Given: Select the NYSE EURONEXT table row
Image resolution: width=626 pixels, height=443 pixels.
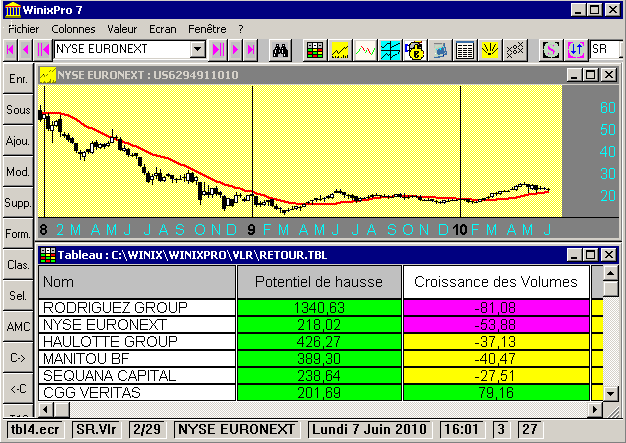Looking at the screenshot, I should [137, 325].
